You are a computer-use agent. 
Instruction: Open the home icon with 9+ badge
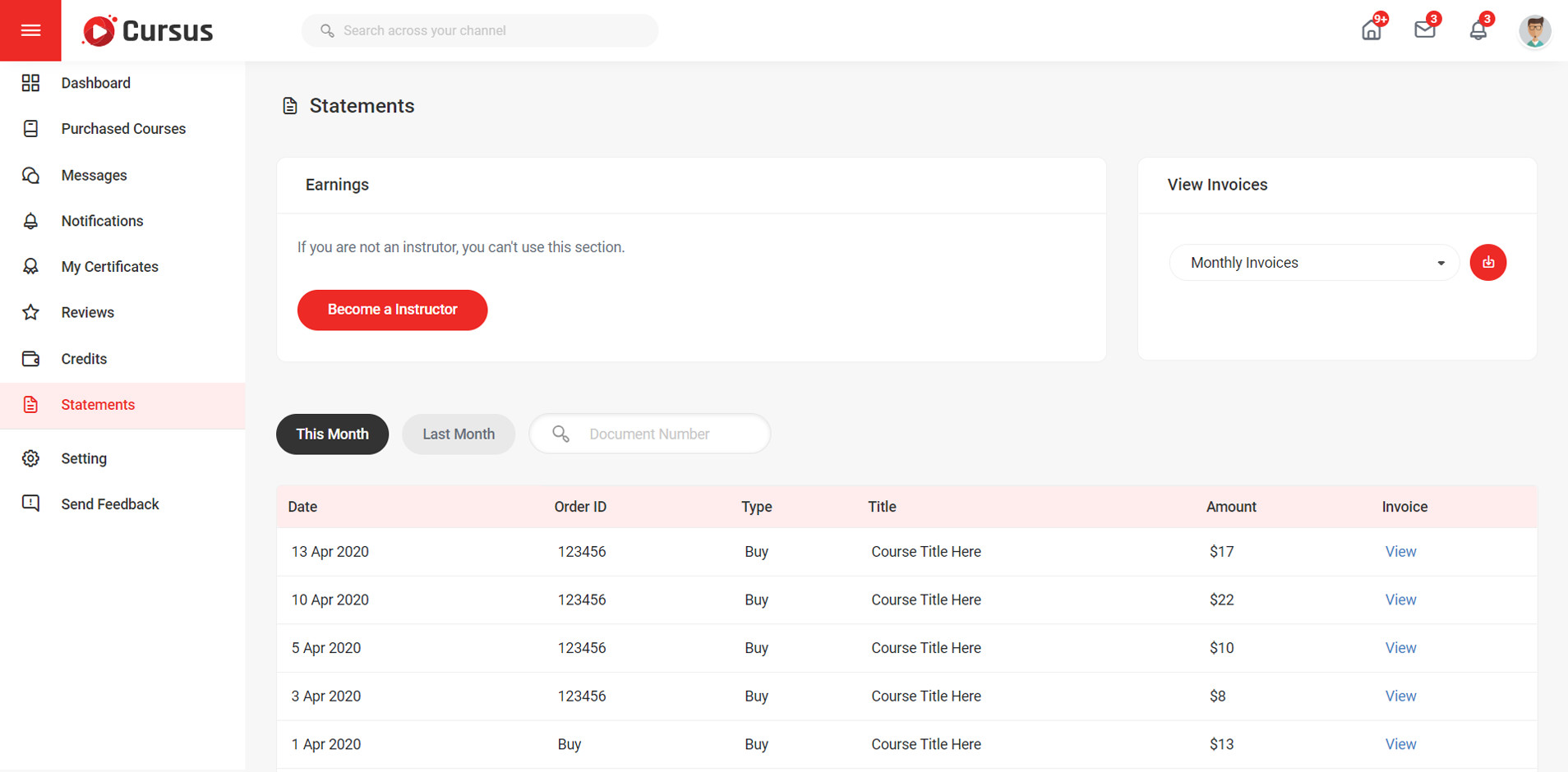point(1371,30)
